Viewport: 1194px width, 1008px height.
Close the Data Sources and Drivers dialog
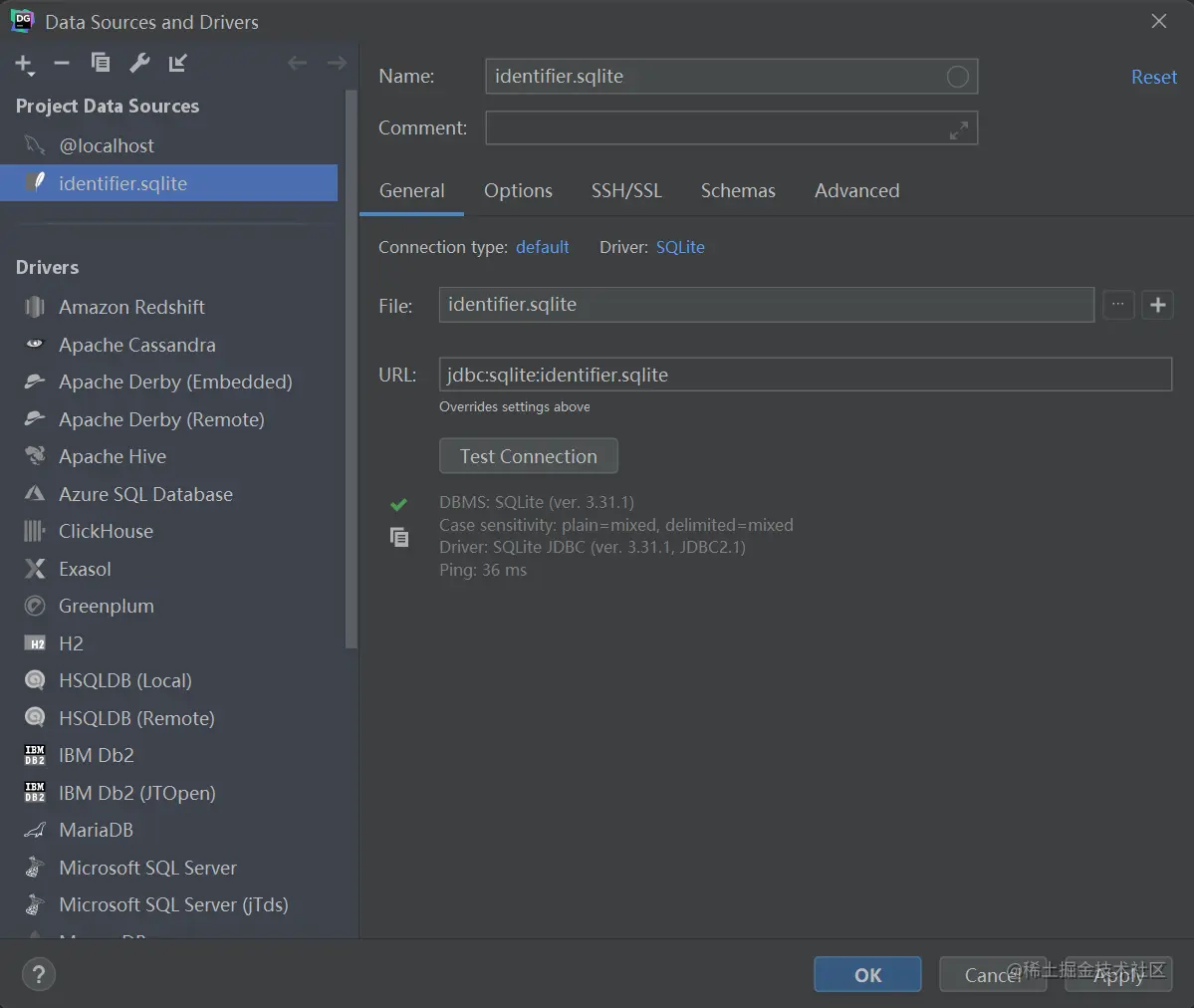1159,21
